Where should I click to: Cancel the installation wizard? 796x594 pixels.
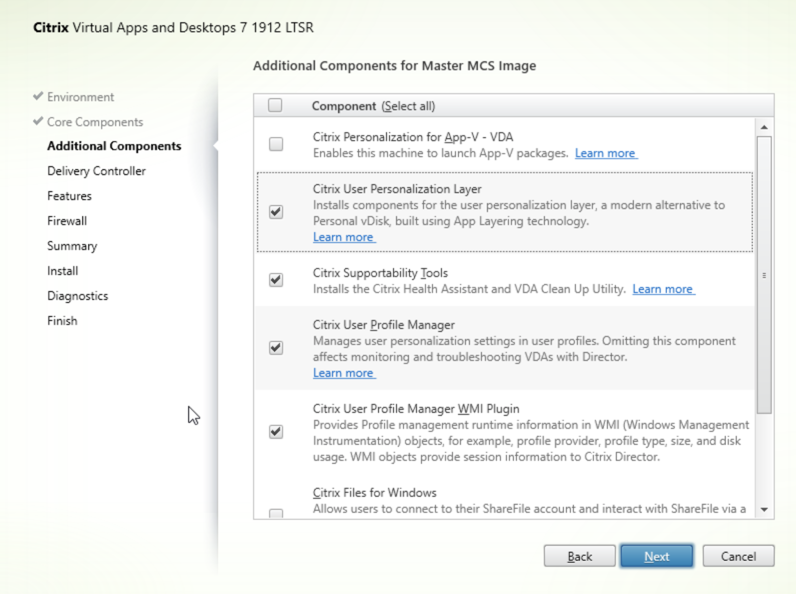739,556
